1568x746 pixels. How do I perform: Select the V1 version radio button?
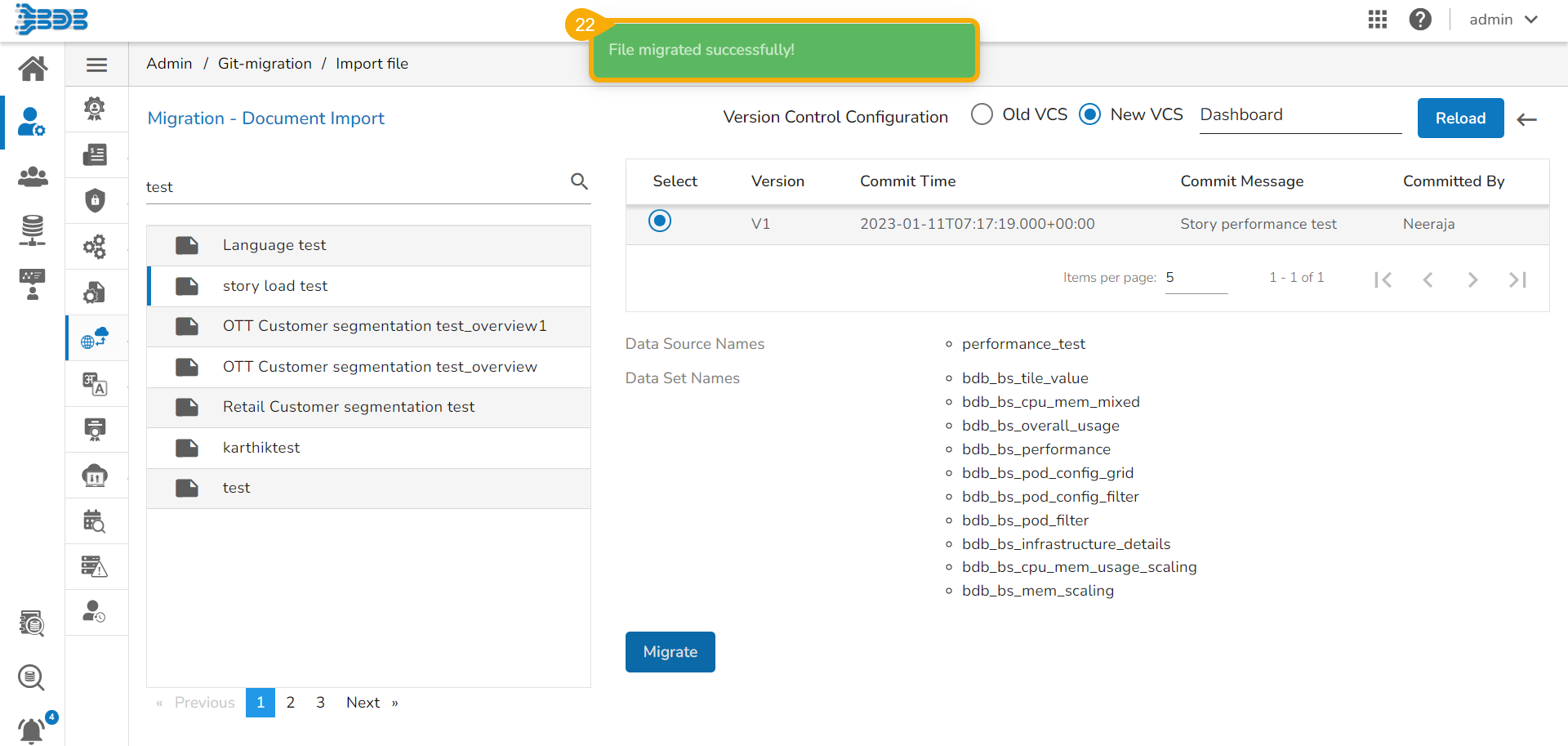659,221
